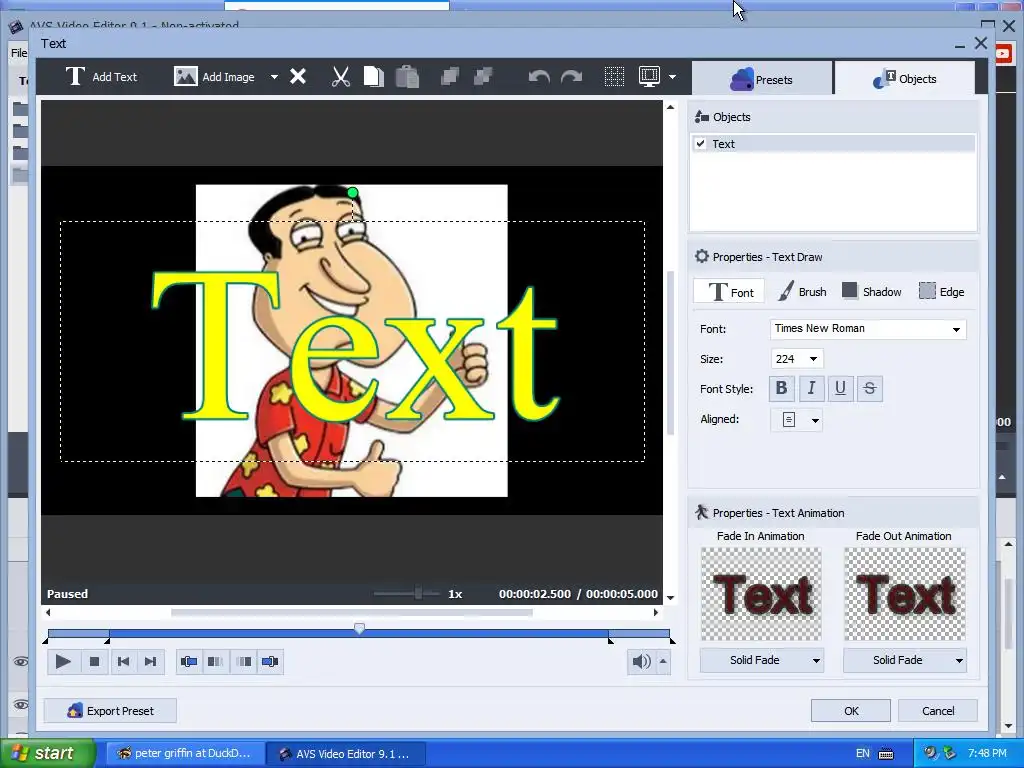1024x768 pixels.
Task: Play the preview
Action: tap(63, 662)
